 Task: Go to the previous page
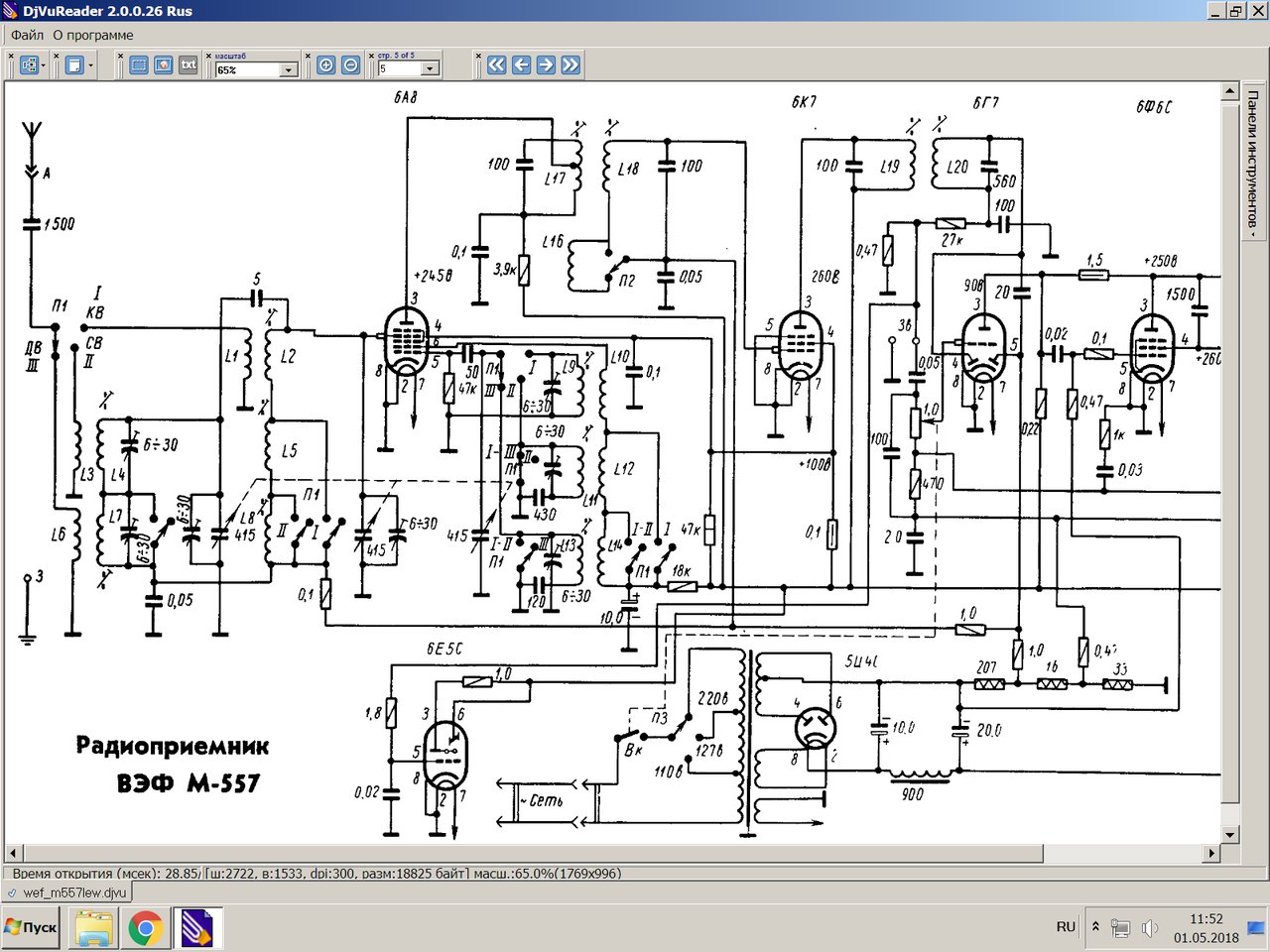click(x=521, y=65)
